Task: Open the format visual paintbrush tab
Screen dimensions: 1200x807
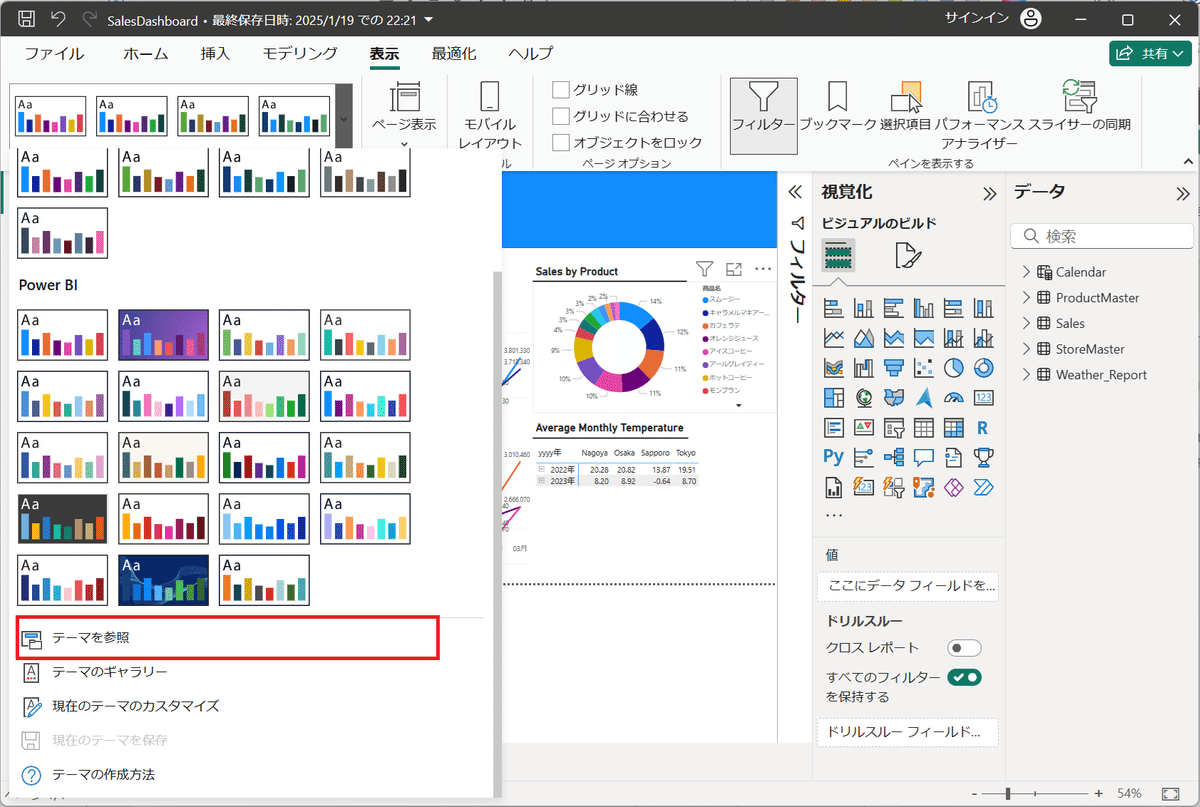Action: [x=908, y=256]
